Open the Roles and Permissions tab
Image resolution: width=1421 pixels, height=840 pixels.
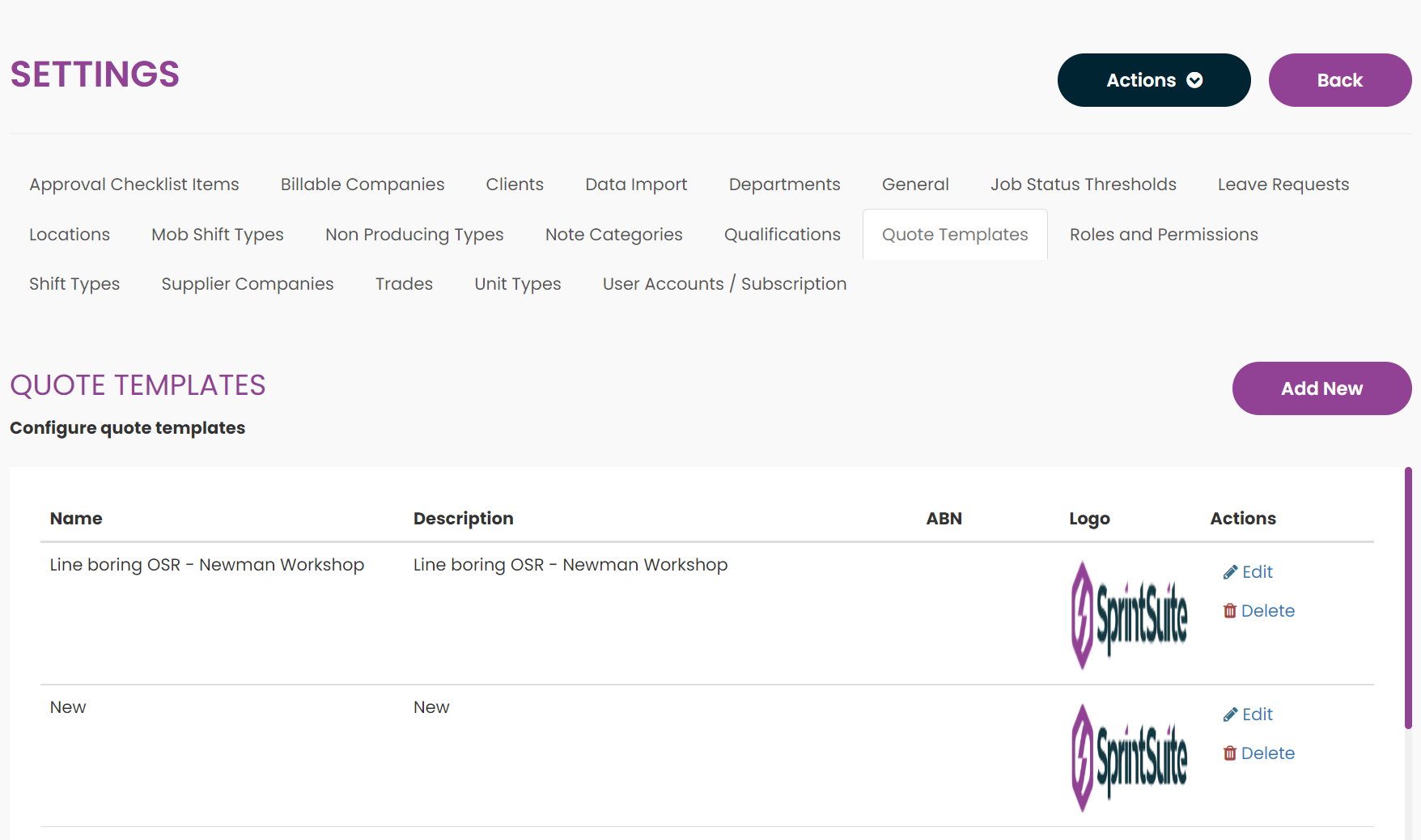pos(1163,235)
